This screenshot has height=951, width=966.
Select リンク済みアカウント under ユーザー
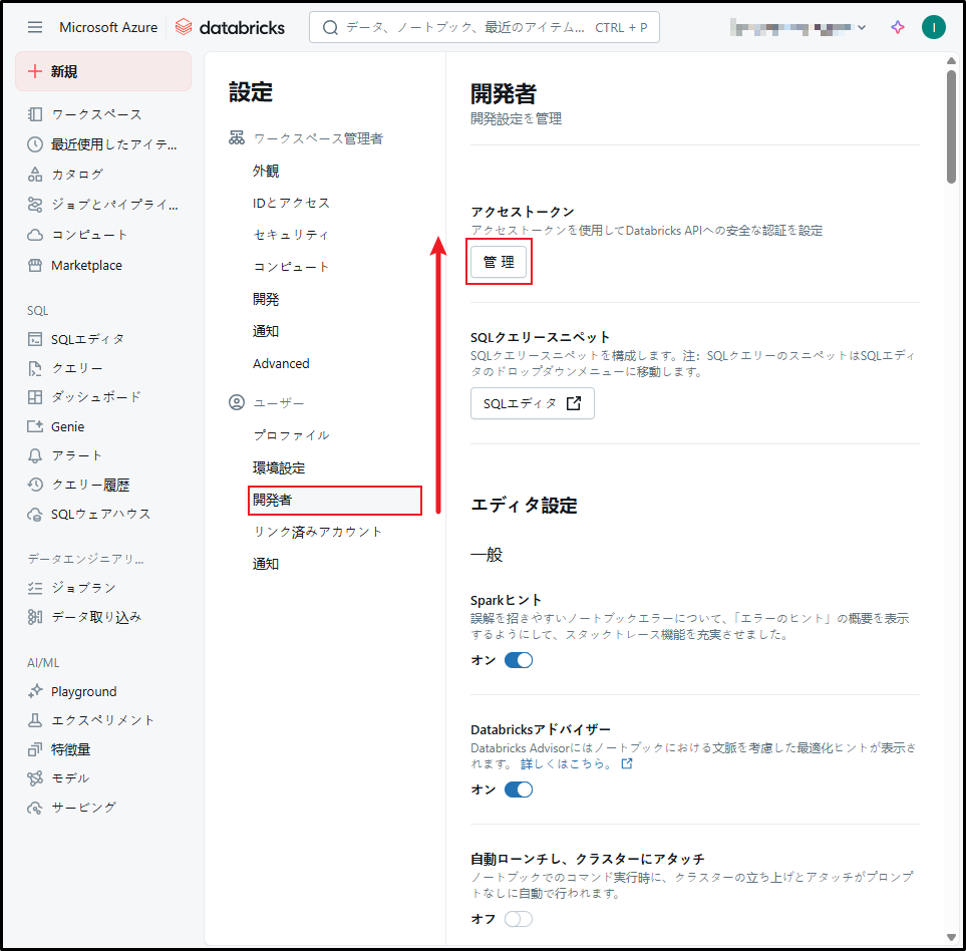click(x=318, y=532)
